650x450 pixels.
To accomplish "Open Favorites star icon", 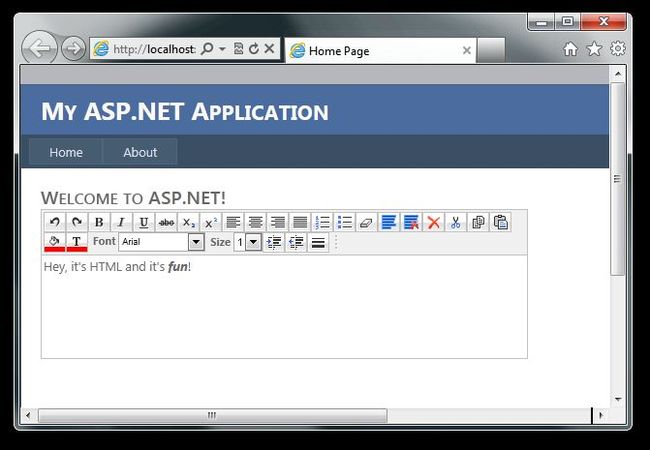I will click(594, 49).
